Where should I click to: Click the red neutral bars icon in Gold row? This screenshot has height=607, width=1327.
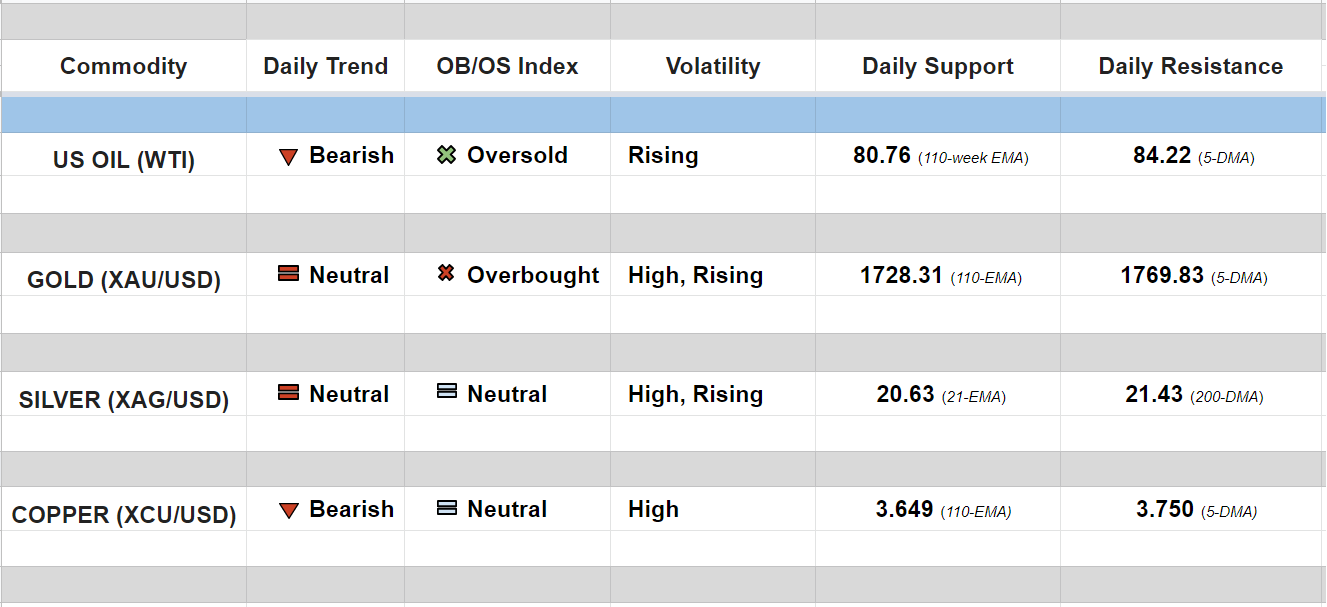(289, 274)
